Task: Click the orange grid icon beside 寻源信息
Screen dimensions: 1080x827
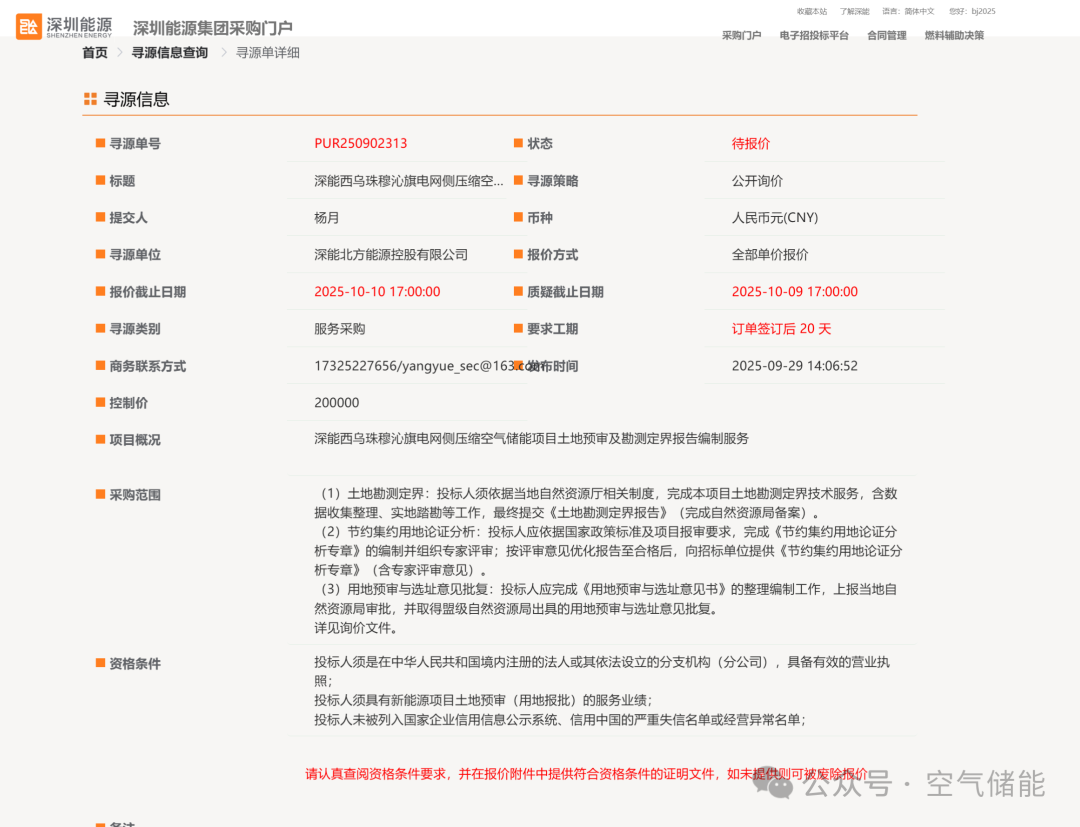Action: [90, 99]
